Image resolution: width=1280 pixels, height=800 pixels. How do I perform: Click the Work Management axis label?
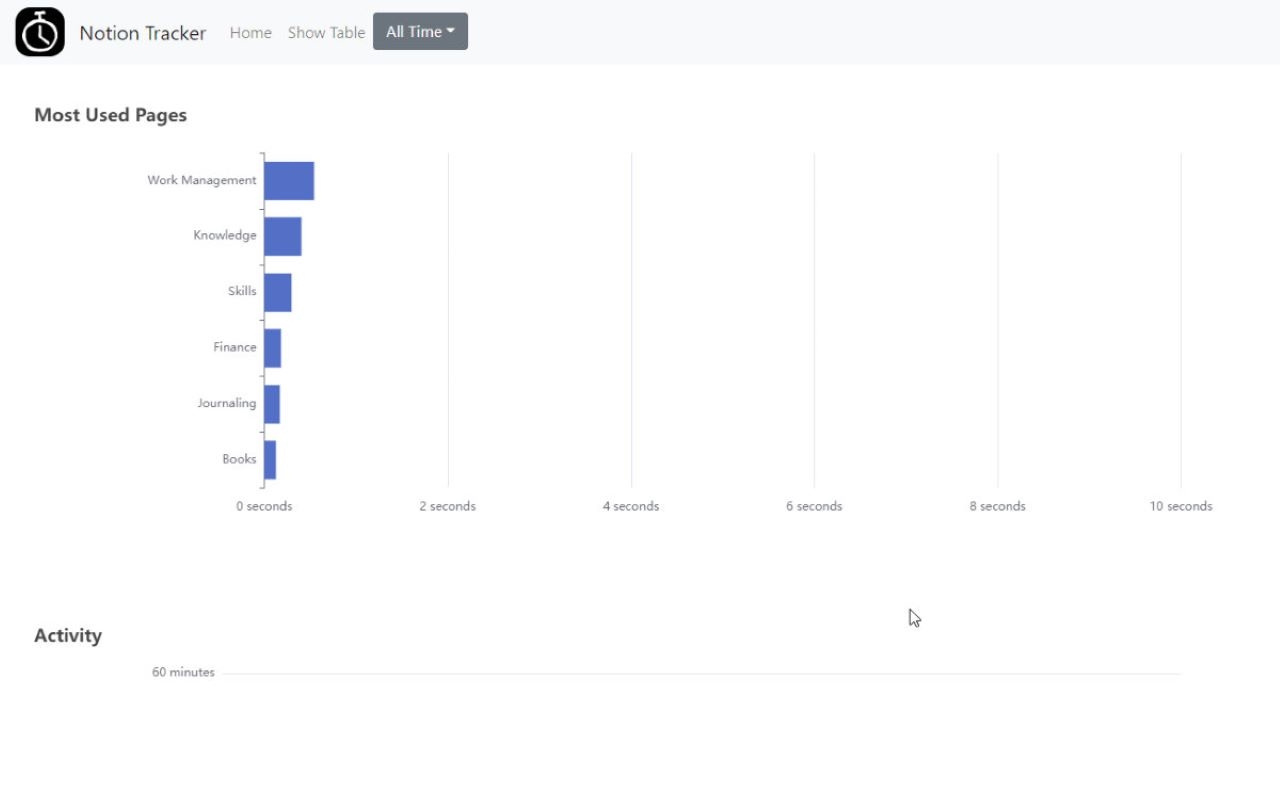click(x=201, y=180)
